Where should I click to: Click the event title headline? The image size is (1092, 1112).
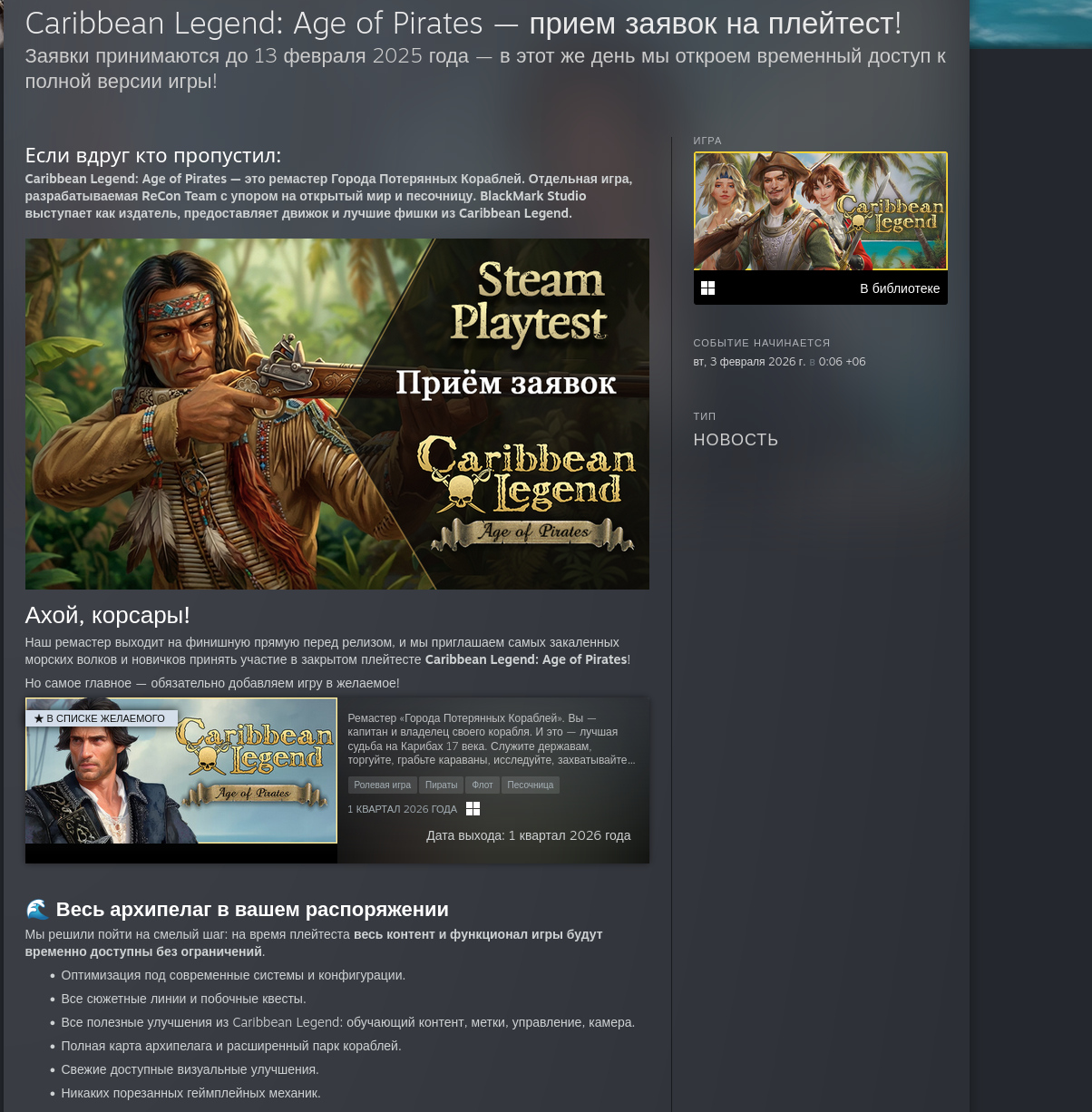point(463,24)
